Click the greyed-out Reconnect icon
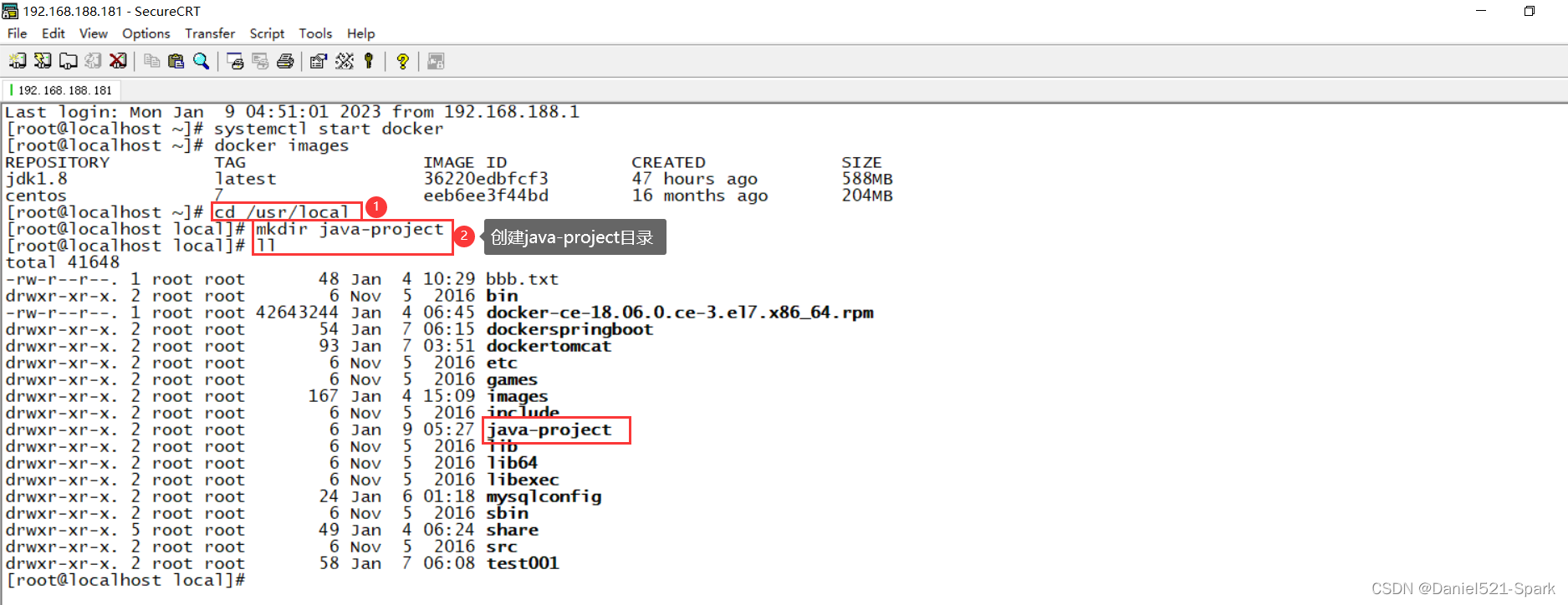 [x=93, y=61]
